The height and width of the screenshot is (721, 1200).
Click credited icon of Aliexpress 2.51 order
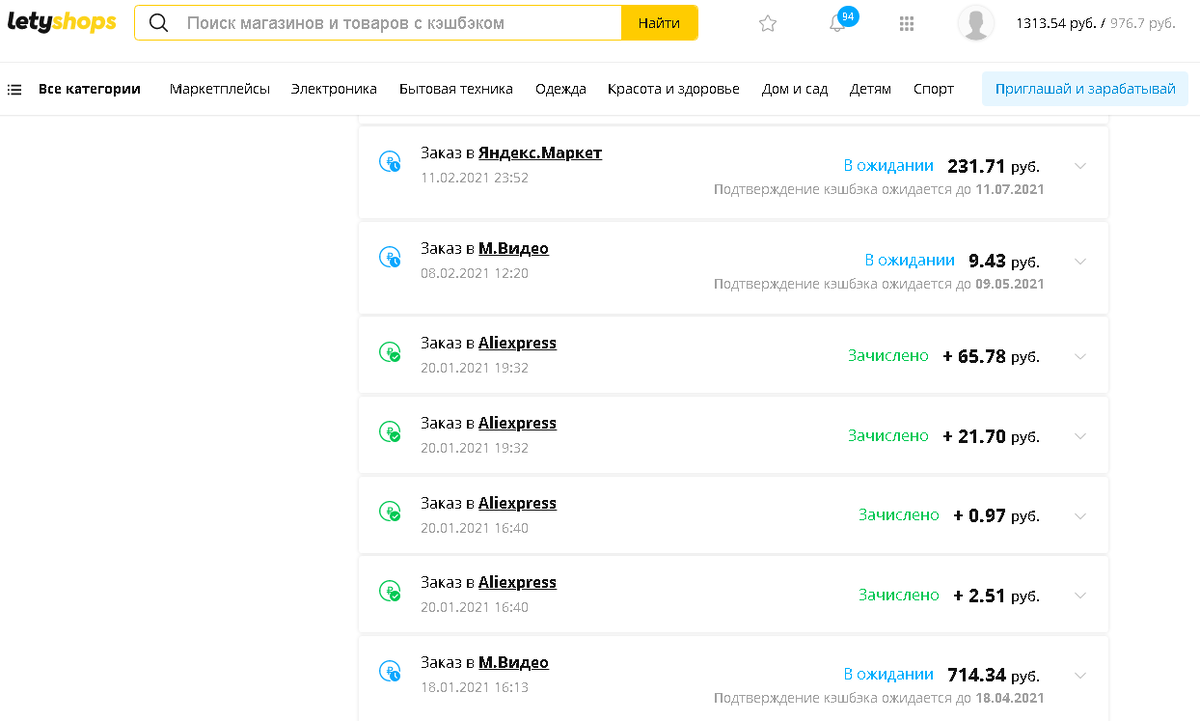390,591
